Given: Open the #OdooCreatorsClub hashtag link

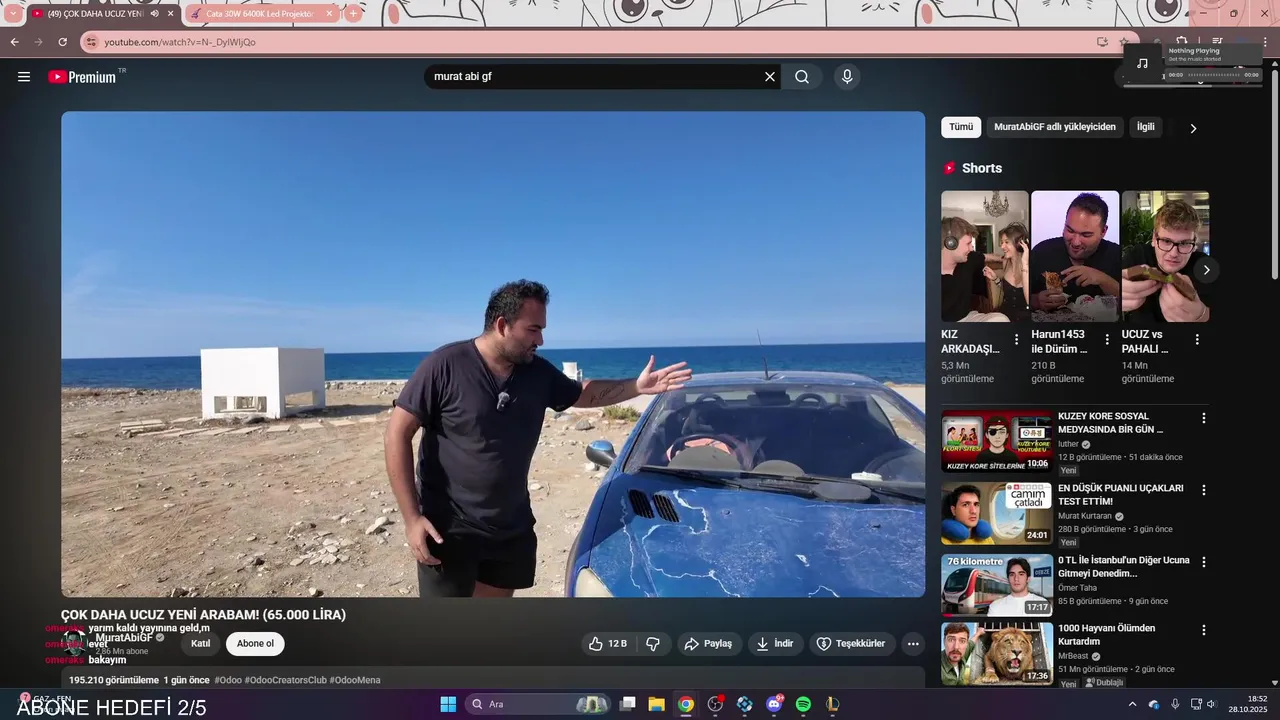Looking at the screenshot, I should [x=285, y=680].
